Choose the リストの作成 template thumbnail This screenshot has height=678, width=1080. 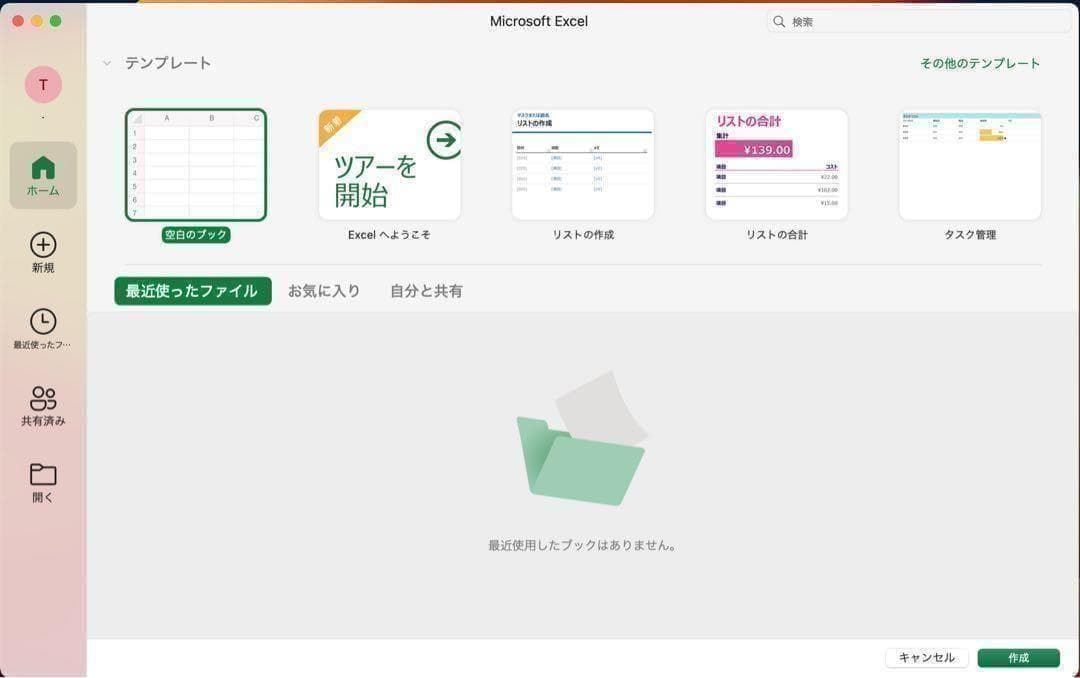(x=582, y=165)
